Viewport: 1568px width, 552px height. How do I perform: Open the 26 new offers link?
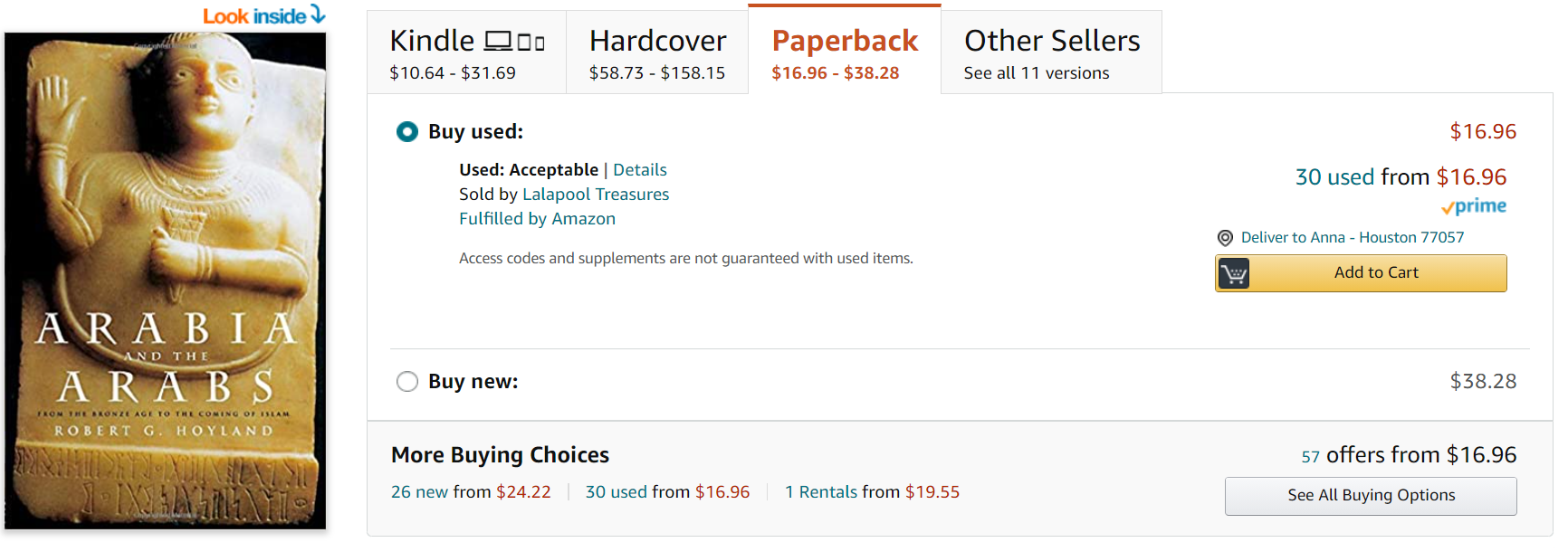420,492
